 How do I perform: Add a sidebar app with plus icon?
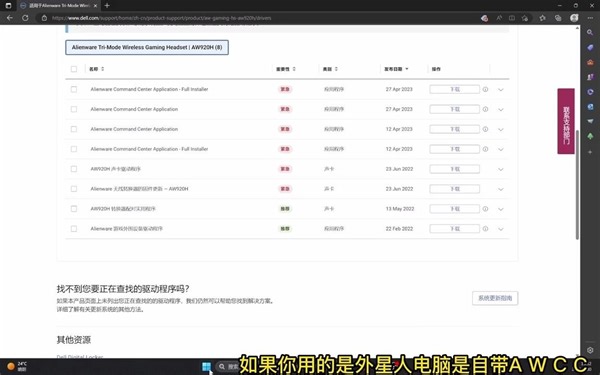coord(590,152)
